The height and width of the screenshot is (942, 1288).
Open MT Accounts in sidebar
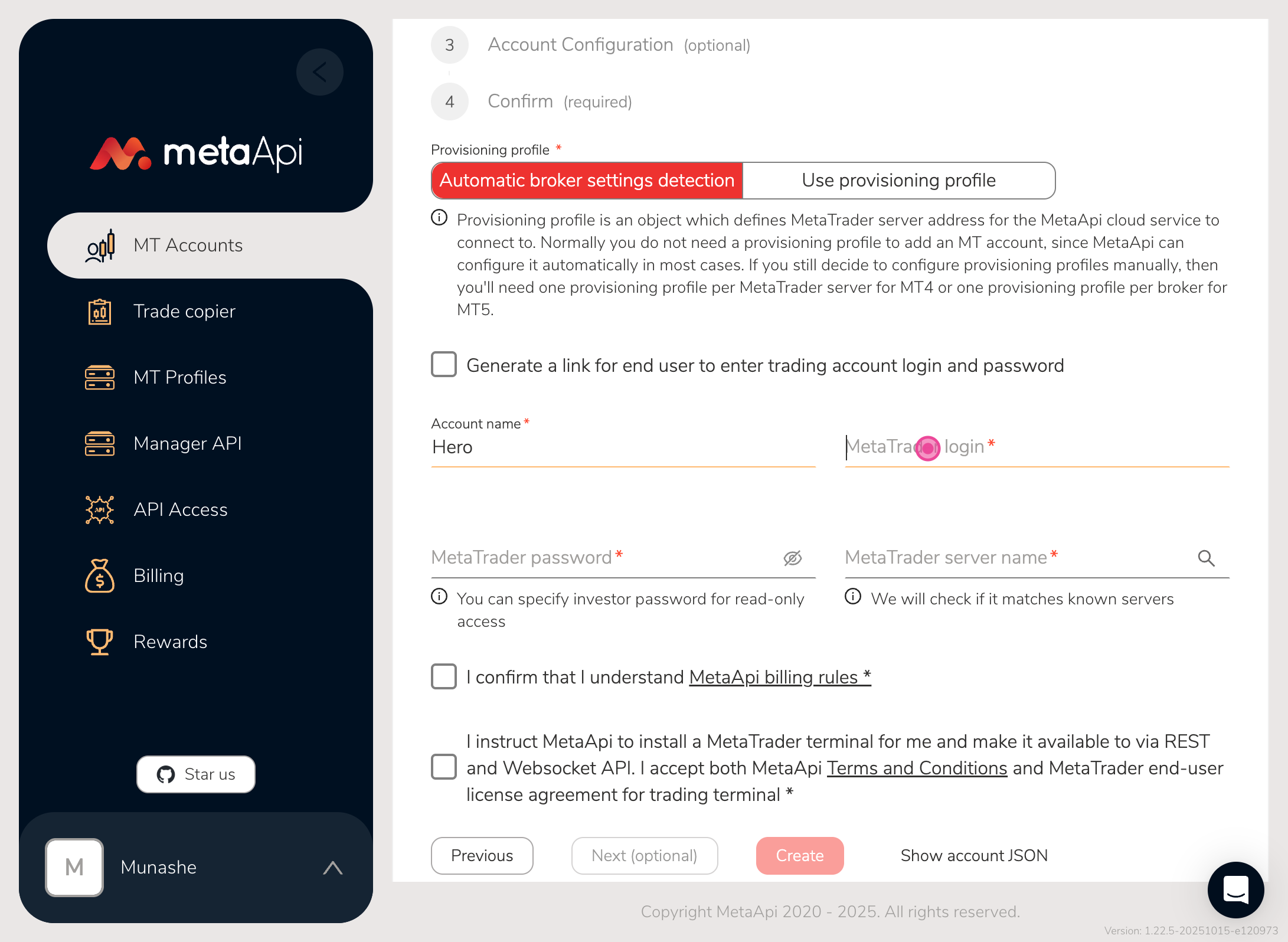coord(188,246)
